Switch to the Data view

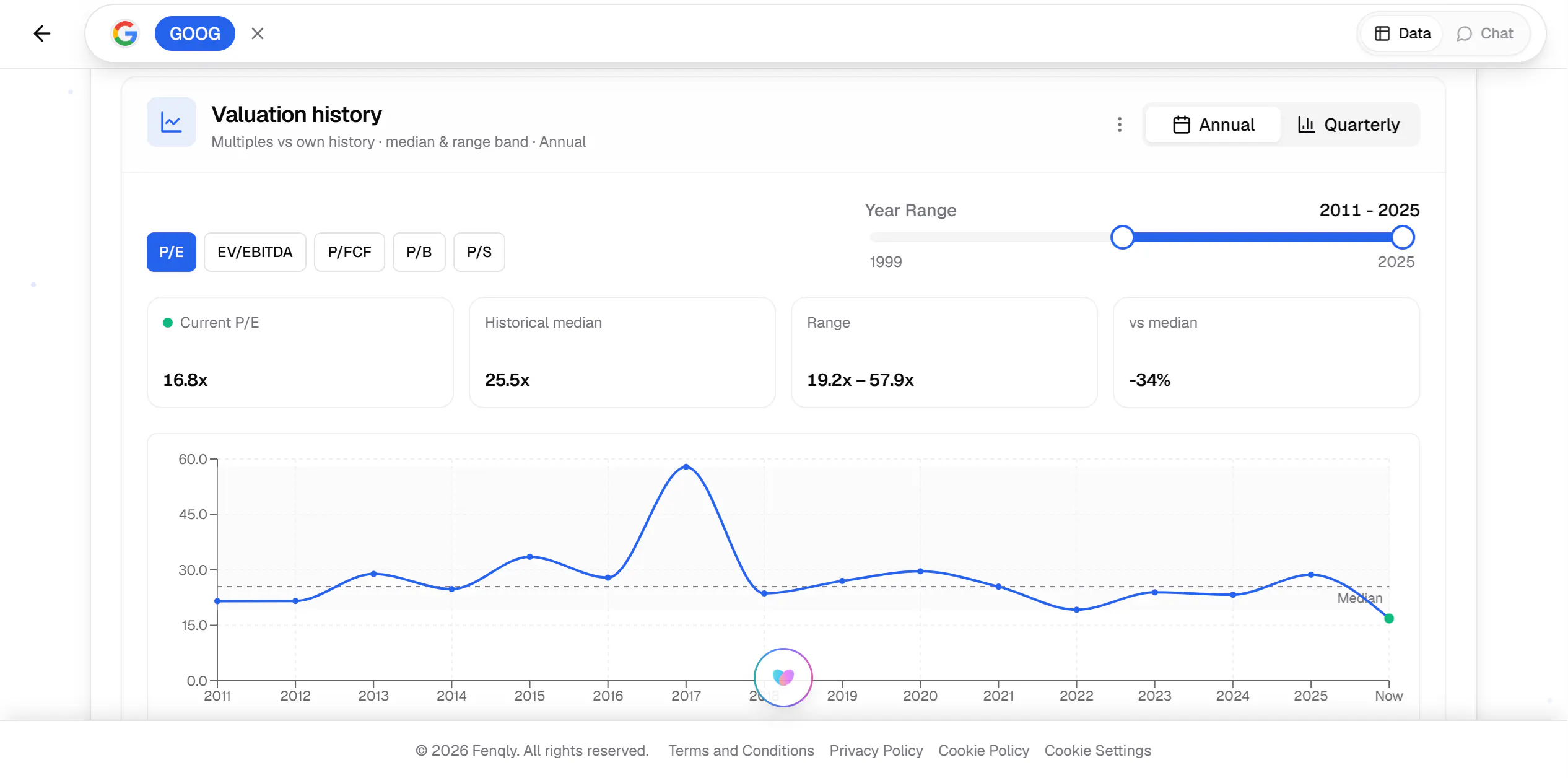pyautogui.click(x=1402, y=33)
